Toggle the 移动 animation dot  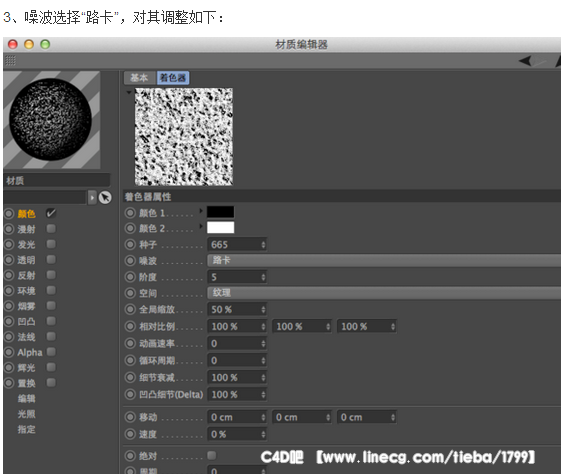tap(130, 417)
